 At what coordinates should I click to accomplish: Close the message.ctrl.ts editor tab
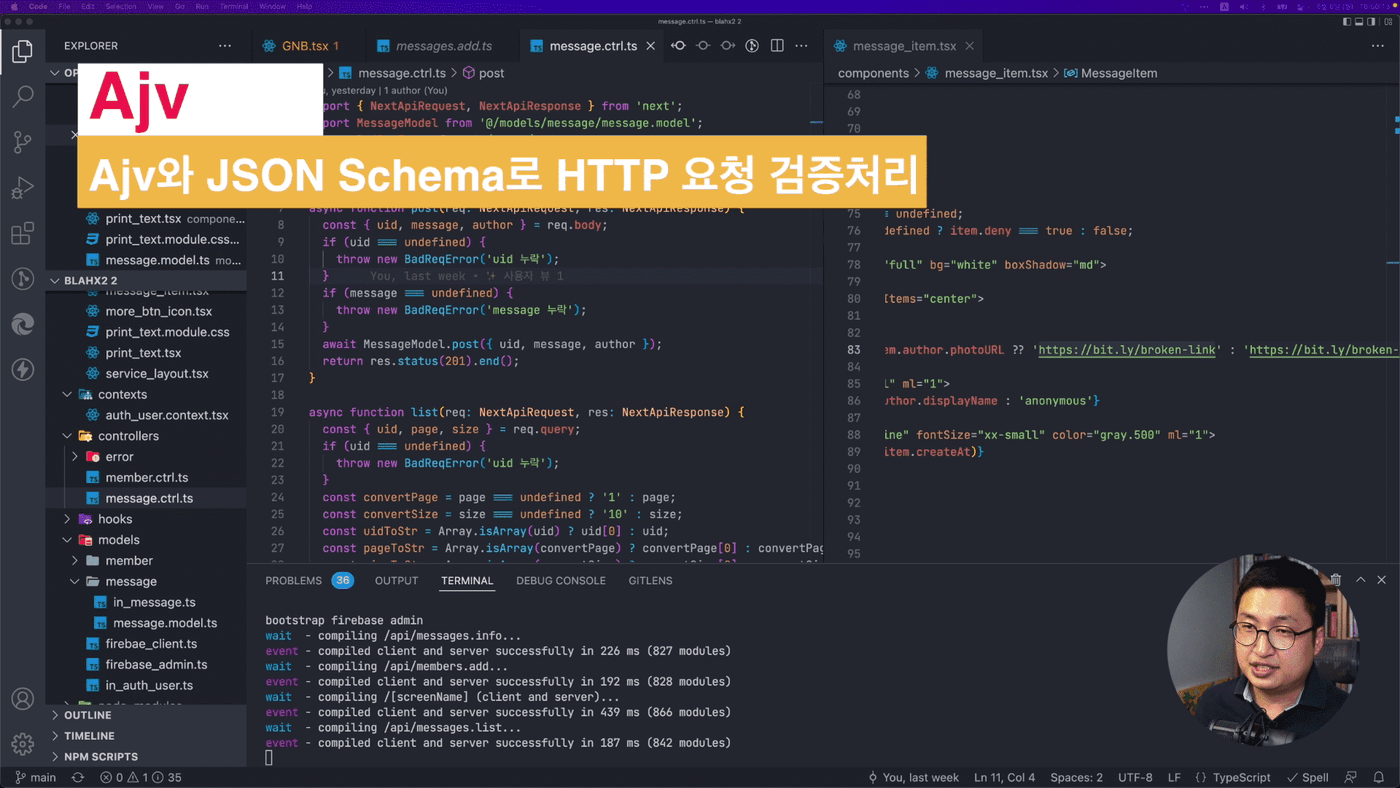[651, 46]
